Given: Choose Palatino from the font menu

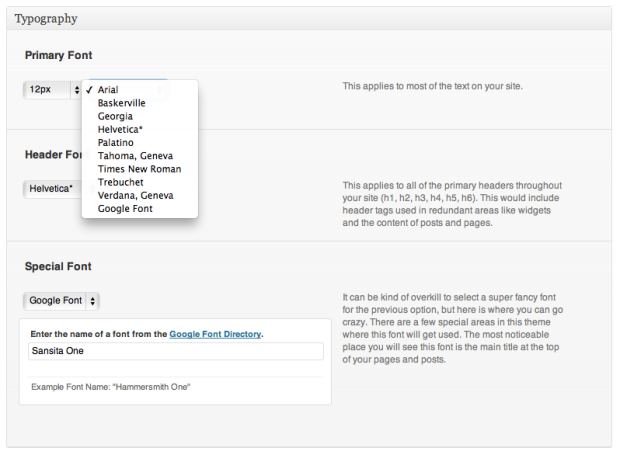Looking at the screenshot, I should [x=115, y=142].
